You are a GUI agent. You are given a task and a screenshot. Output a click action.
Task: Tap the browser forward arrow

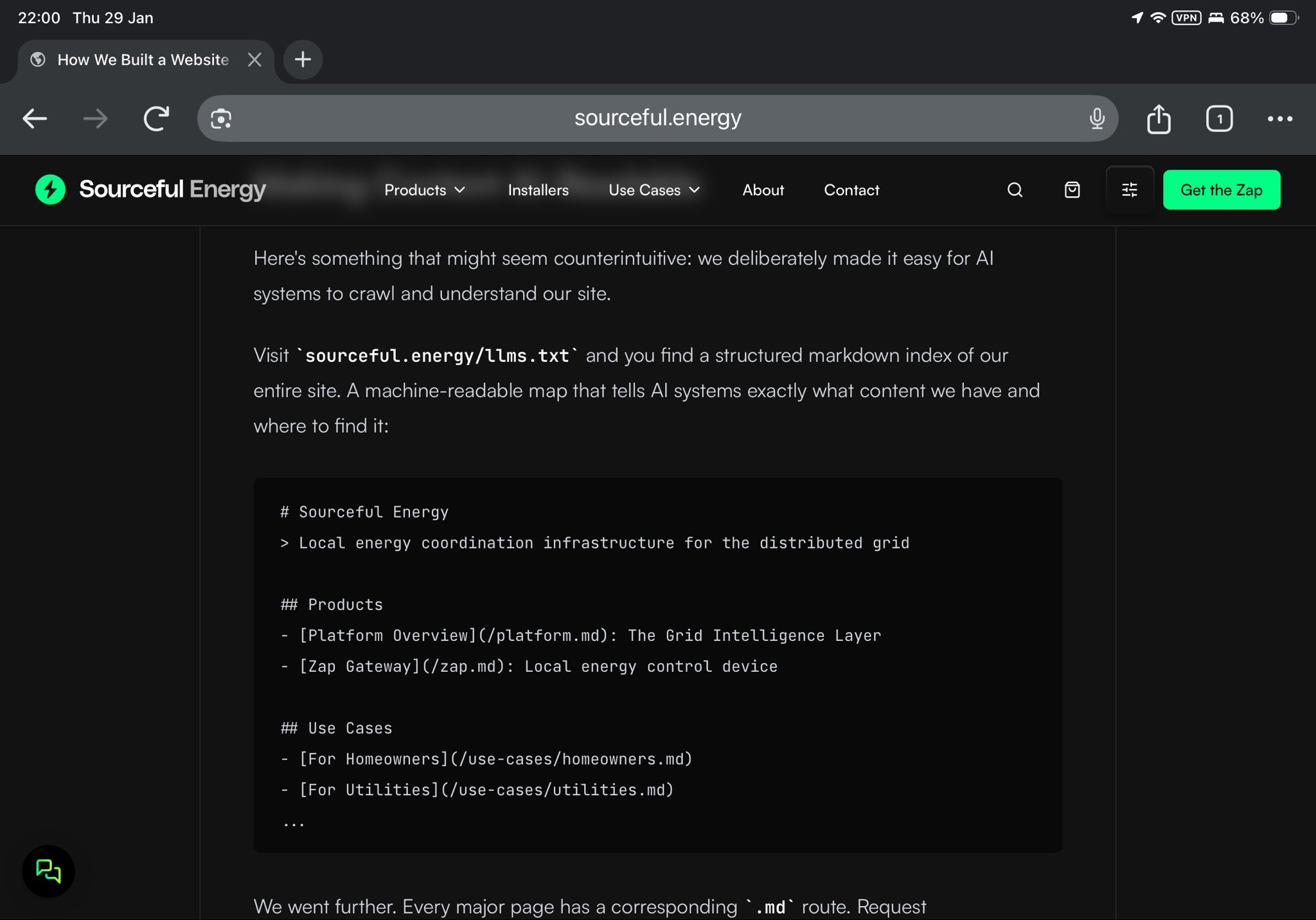95,119
